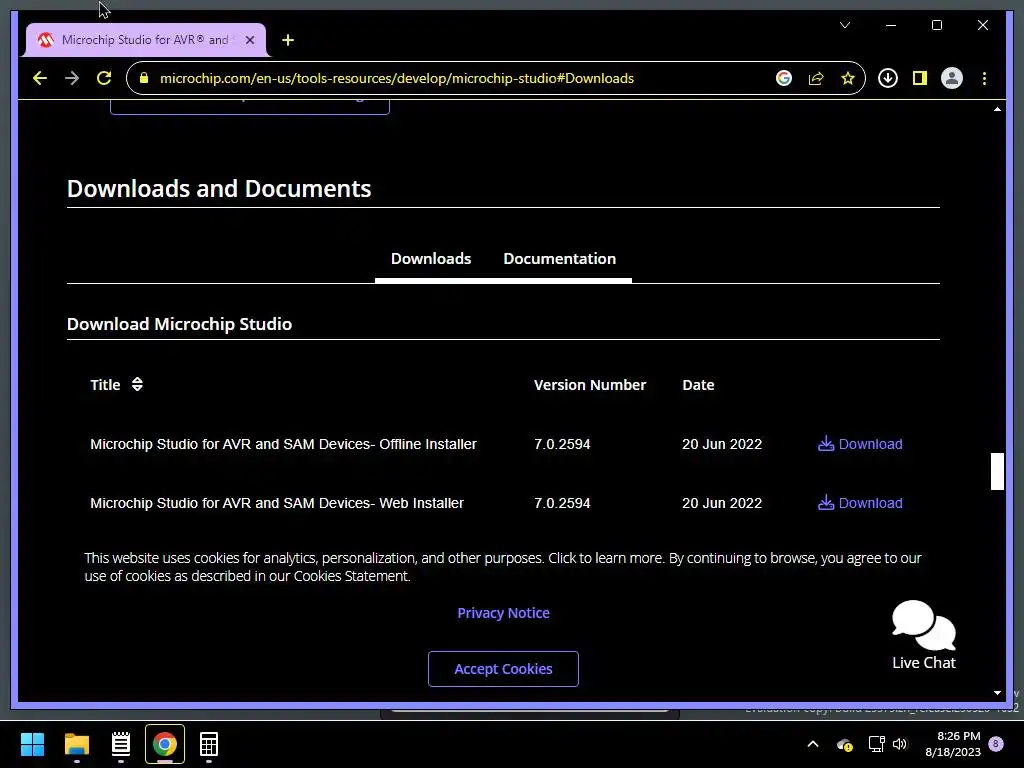
Task: Click Web Installer date 20 Jun 2022
Action: pyautogui.click(x=722, y=503)
